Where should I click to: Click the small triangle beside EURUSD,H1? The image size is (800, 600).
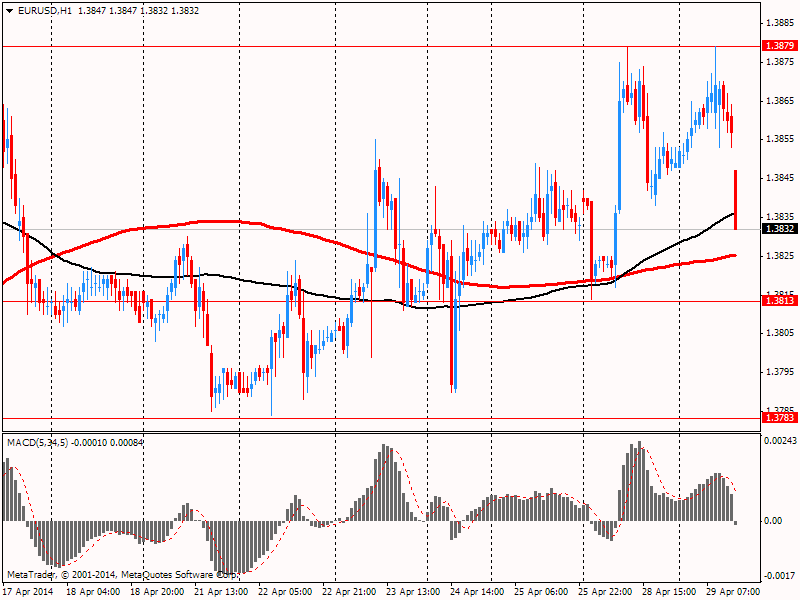8,10
